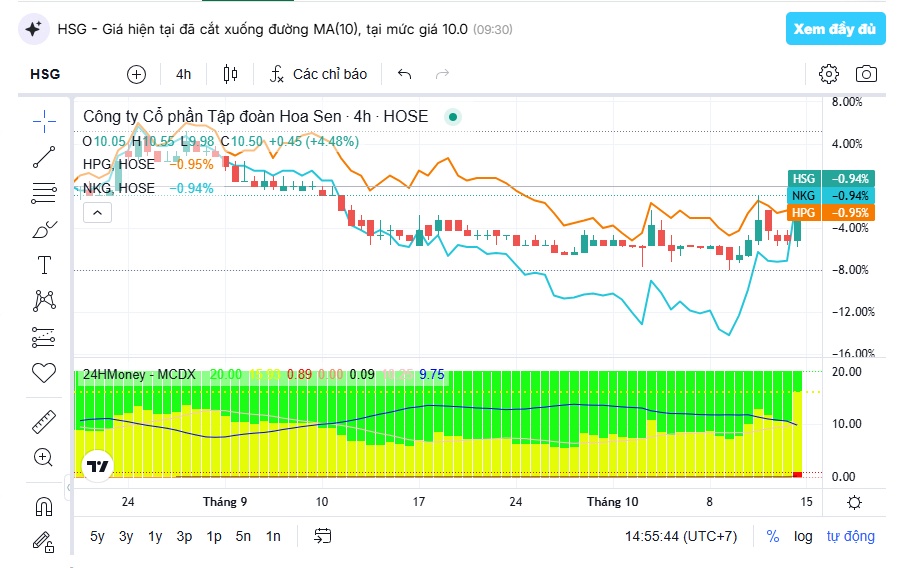Open the candlestick chart style menu
Screen dimensions: 901x568
click(x=230, y=74)
